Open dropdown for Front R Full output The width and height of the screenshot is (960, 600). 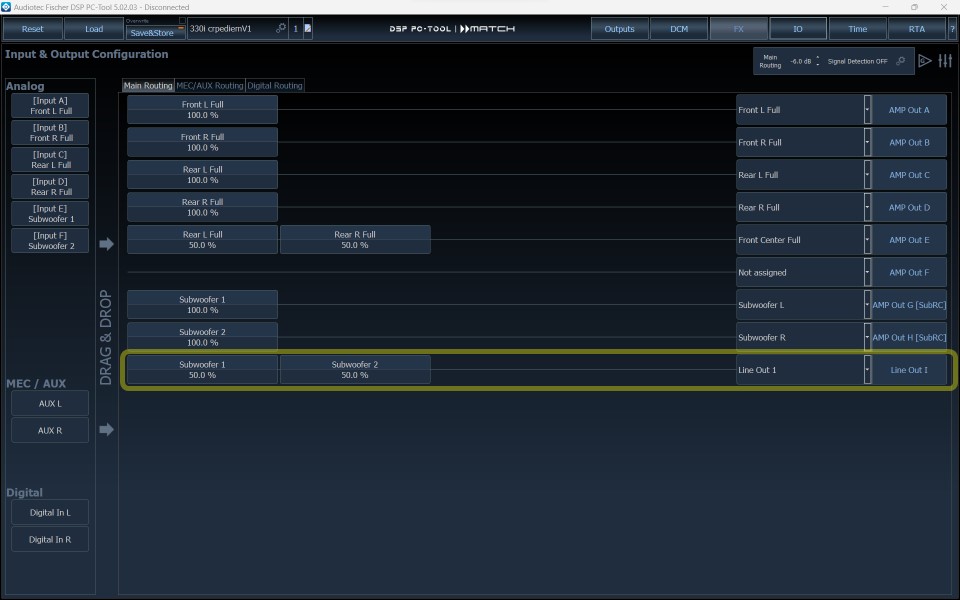tap(867, 142)
